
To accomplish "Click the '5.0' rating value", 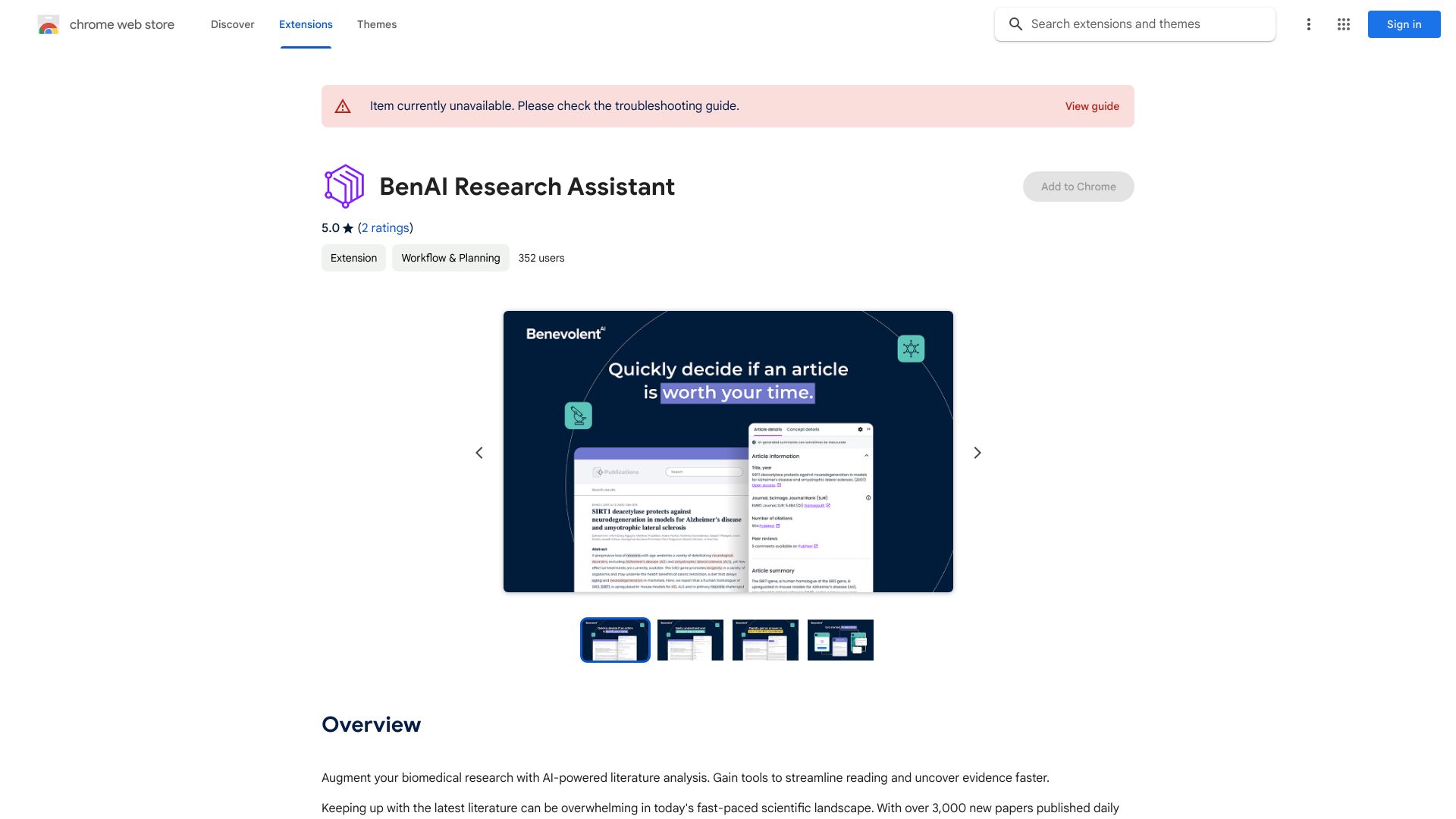I will (x=330, y=228).
